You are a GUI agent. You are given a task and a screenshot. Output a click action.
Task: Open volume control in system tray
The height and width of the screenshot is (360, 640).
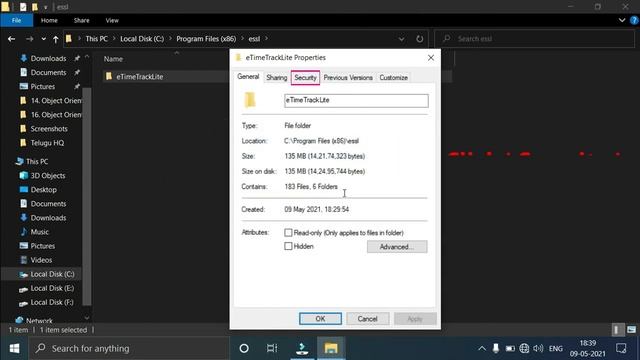[538, 349]
